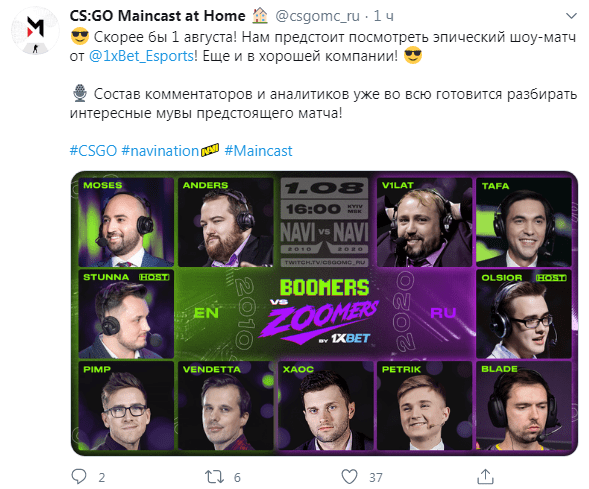
Task: View the tweet timestamp '1 ч'
Action: click(x=384, y=16)
